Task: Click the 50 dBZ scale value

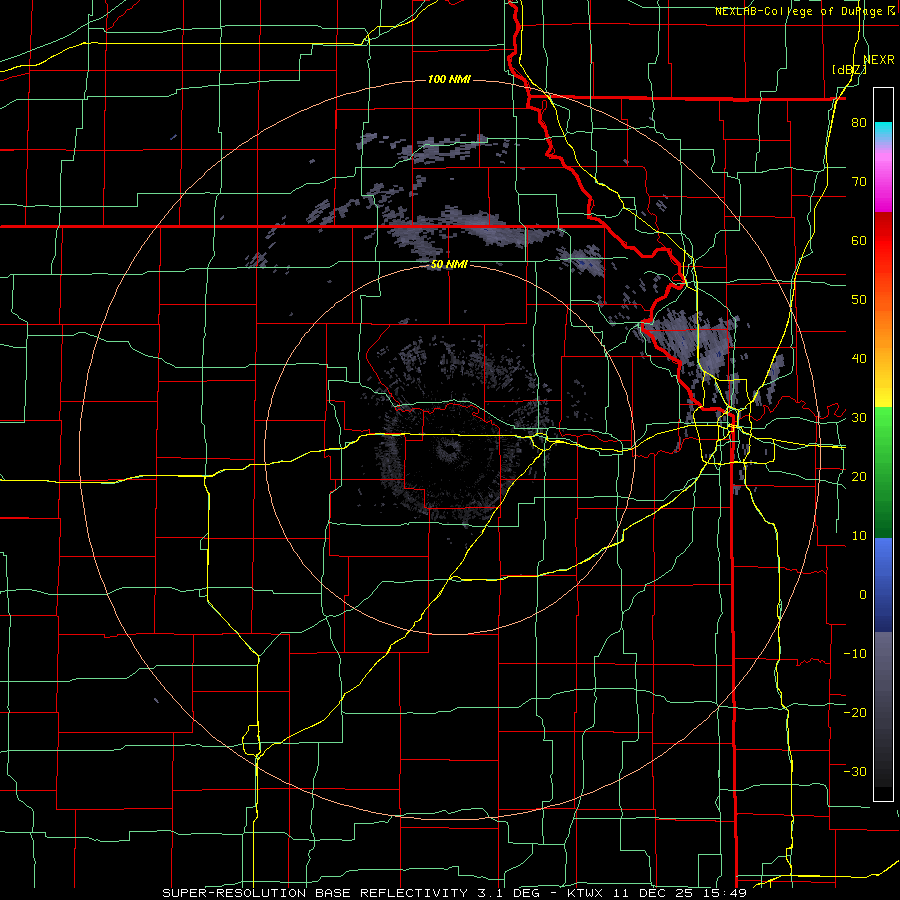Action: tap(859, 300)
